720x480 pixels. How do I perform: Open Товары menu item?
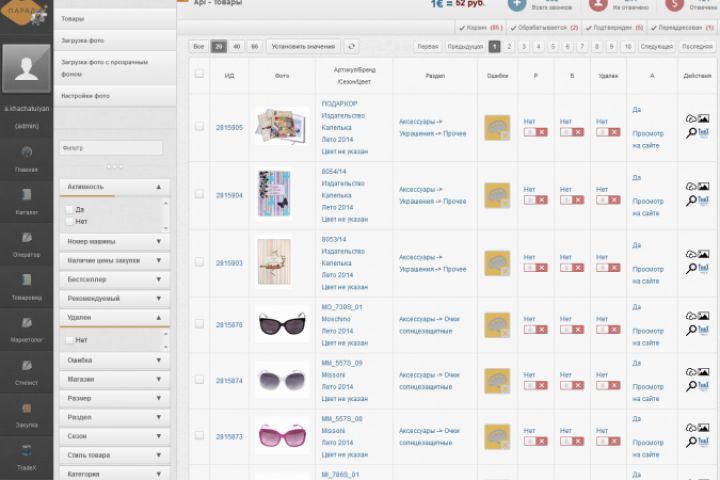tap(115, 19)
